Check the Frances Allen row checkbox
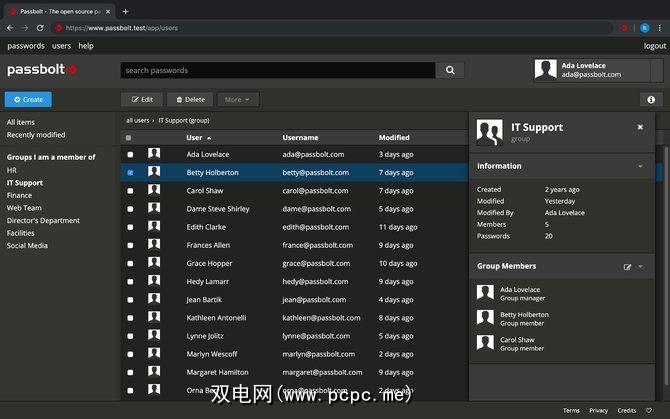Screen dimensions: 670x419 click(x=130, y=245)
